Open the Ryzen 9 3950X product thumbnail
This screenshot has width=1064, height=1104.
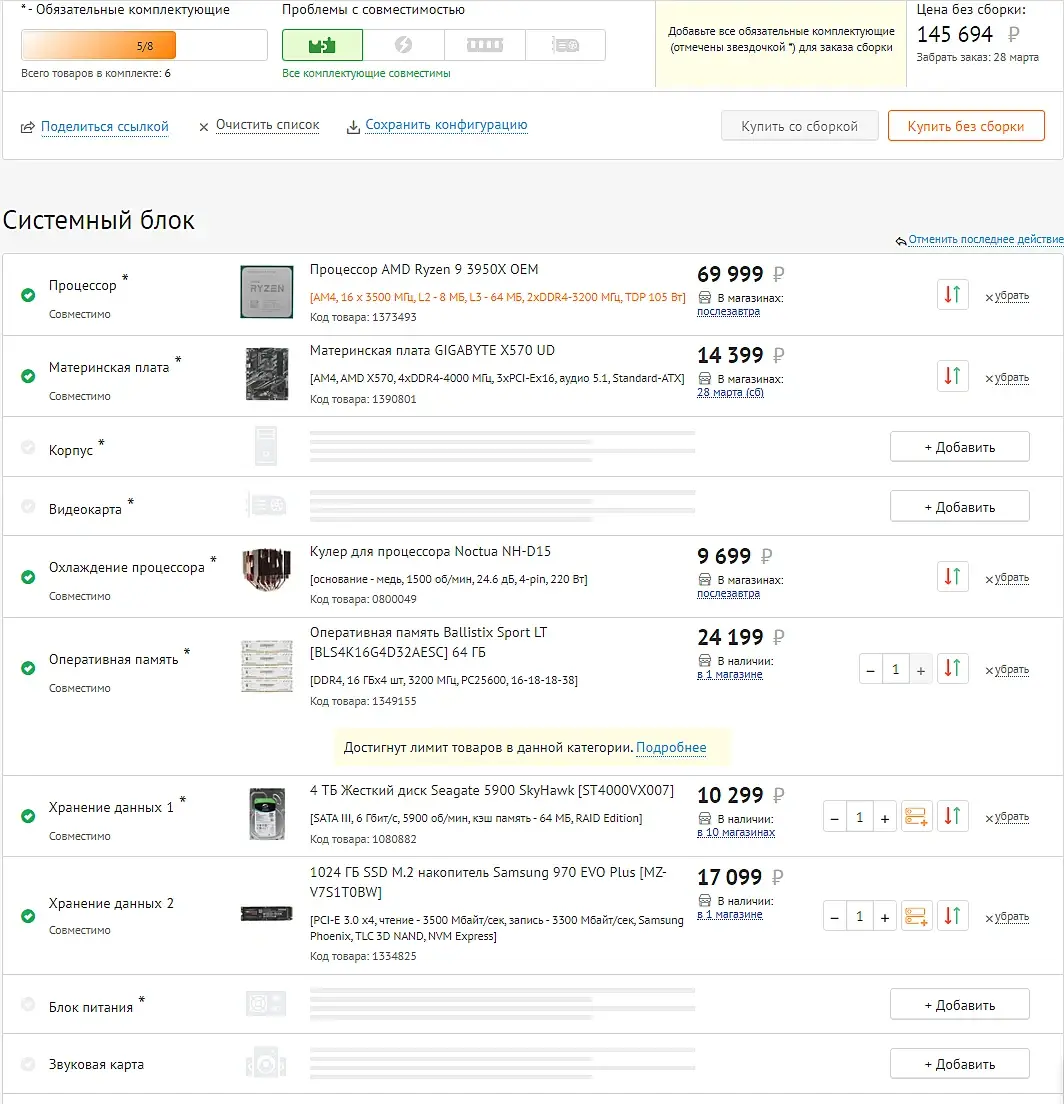pos(267,291)
